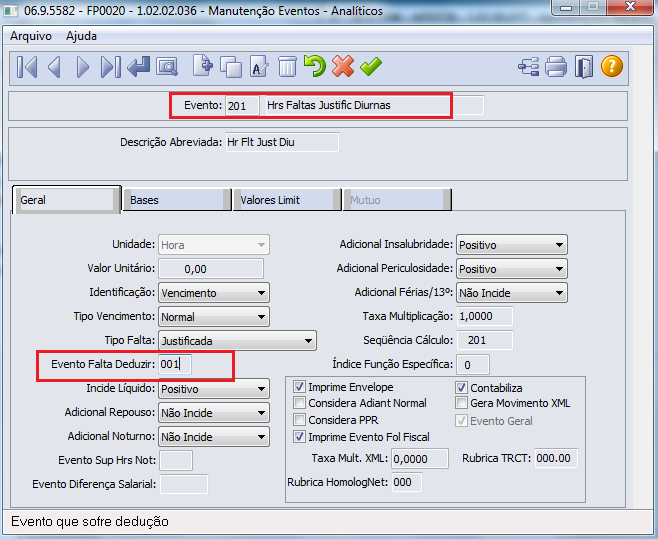Go to the first record
Viewport: 658px width, 539px height.
(x=27, y=67)
